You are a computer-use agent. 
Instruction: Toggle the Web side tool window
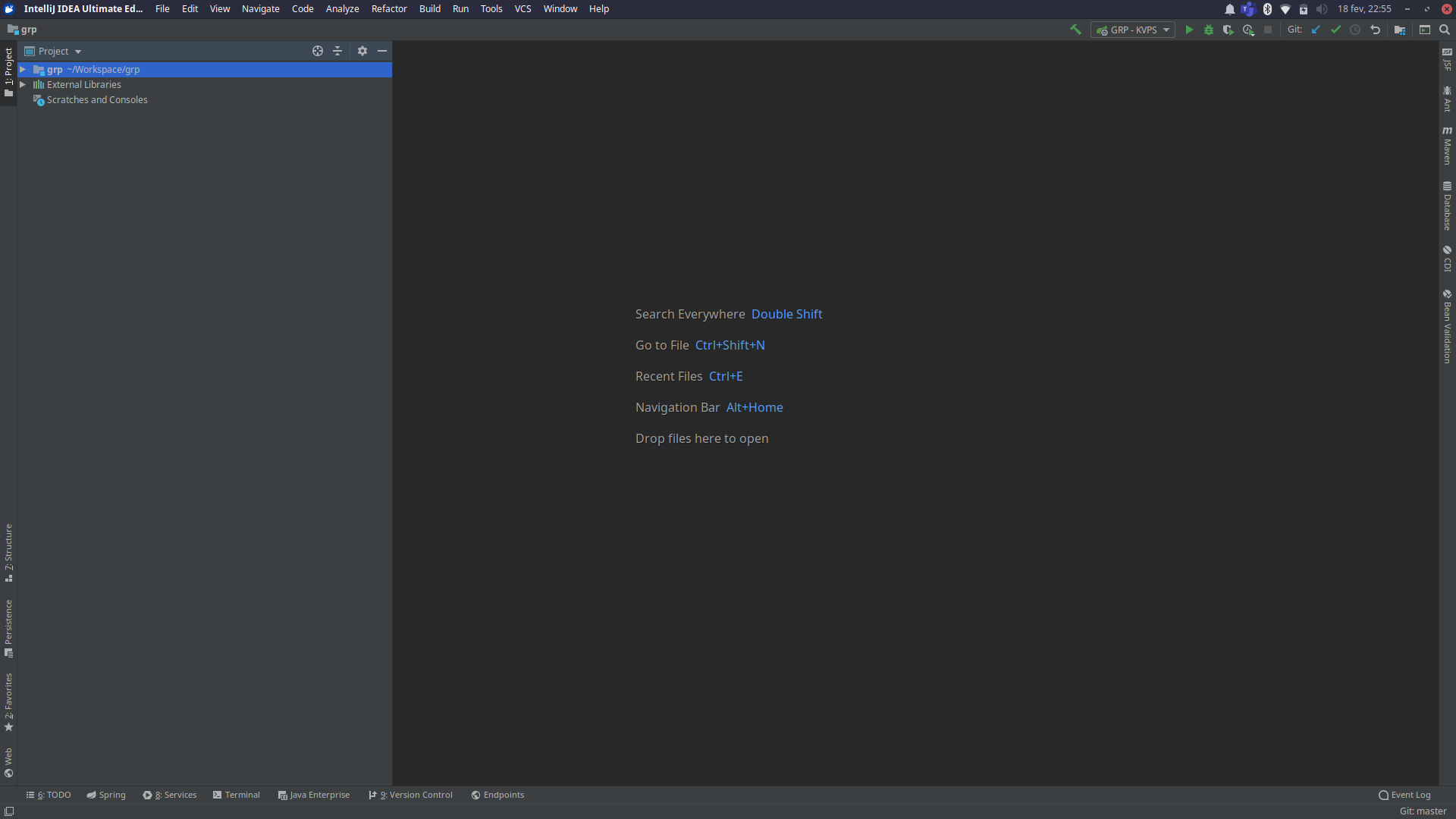point(8,763)
